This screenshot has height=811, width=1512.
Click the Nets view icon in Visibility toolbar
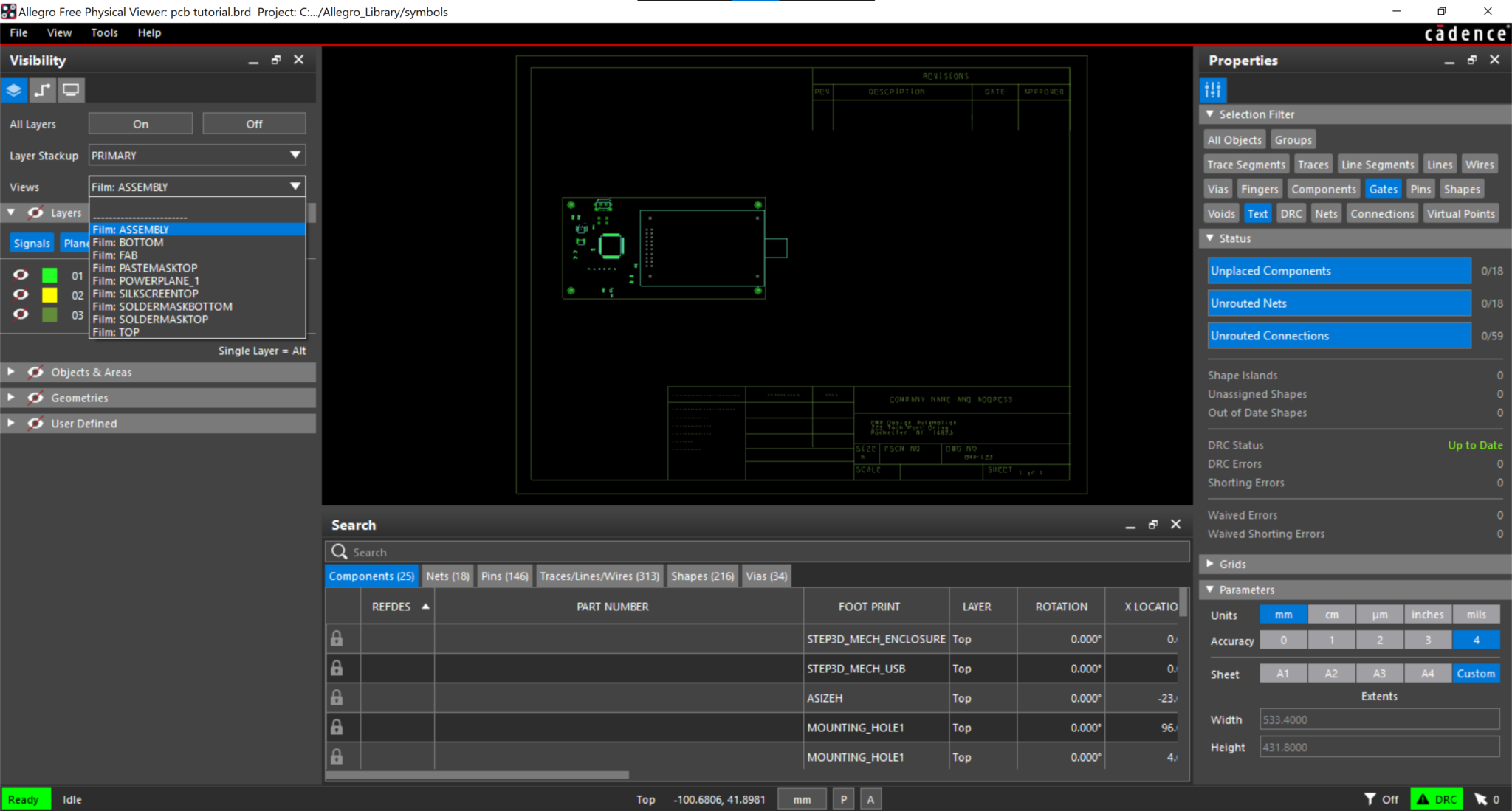[x=42, y=90]
